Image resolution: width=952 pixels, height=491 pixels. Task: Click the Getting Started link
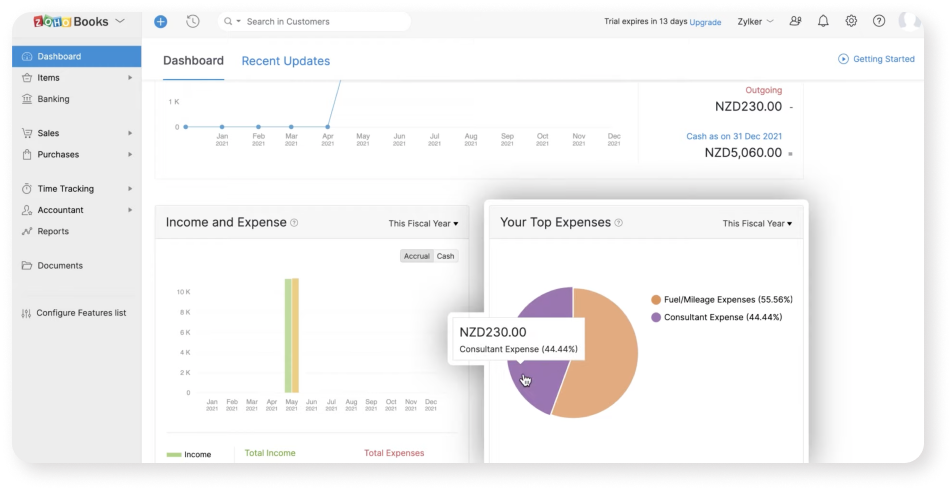click(876, 59)
